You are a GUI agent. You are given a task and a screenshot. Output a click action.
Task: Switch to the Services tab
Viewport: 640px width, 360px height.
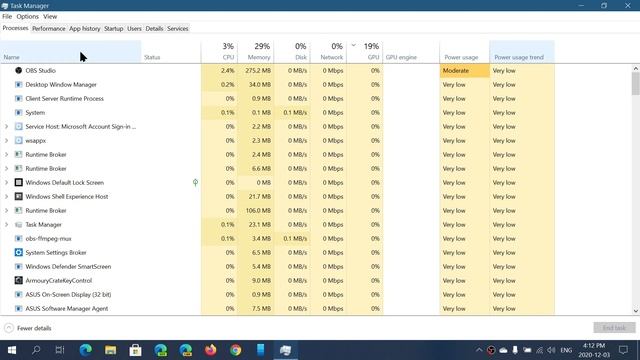click(178, 29)
